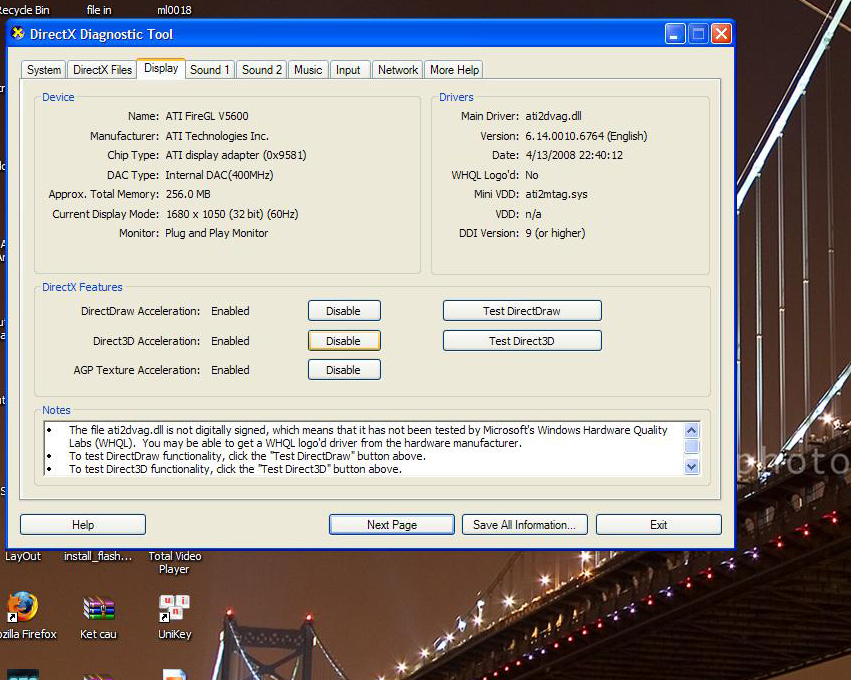The image size is (851, 680).
Task: Select Mini VDD value ati2mtag.sys
Action: point(556,194)
